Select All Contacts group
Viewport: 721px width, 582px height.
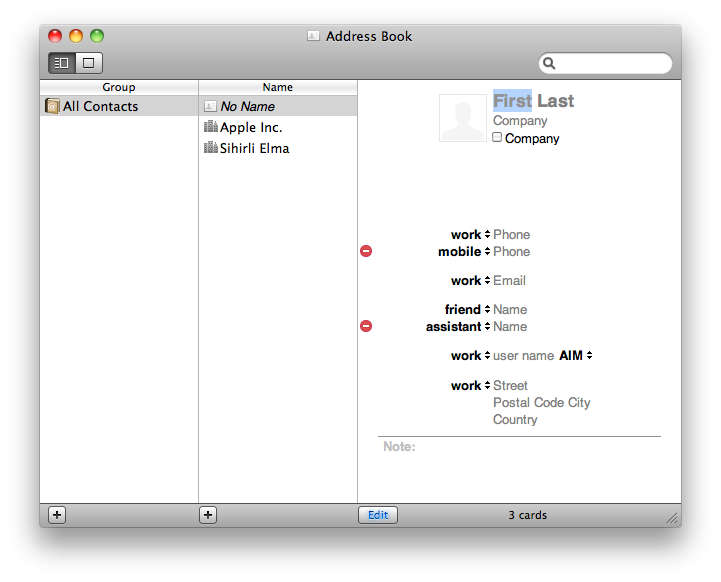pos(100,107)
